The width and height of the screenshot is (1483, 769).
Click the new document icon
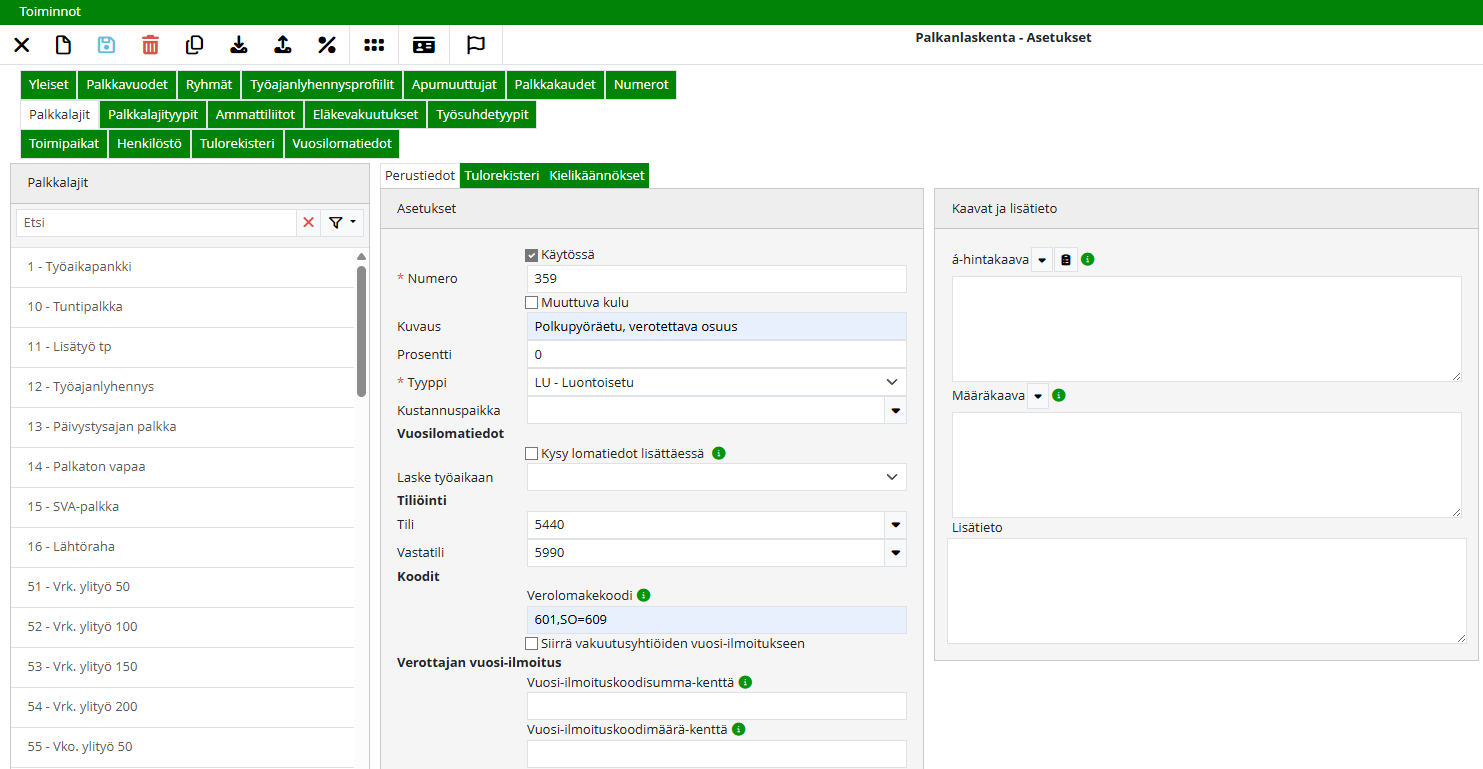[x=63, y=45]
